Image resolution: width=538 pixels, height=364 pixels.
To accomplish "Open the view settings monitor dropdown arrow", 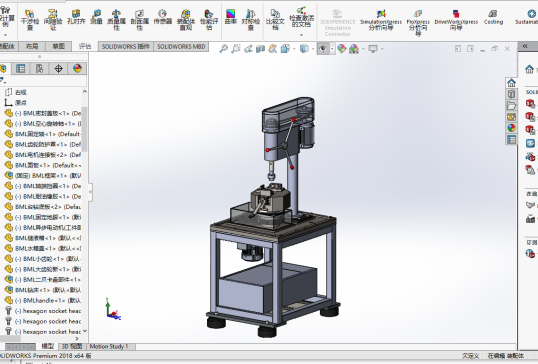I will 382,49.
